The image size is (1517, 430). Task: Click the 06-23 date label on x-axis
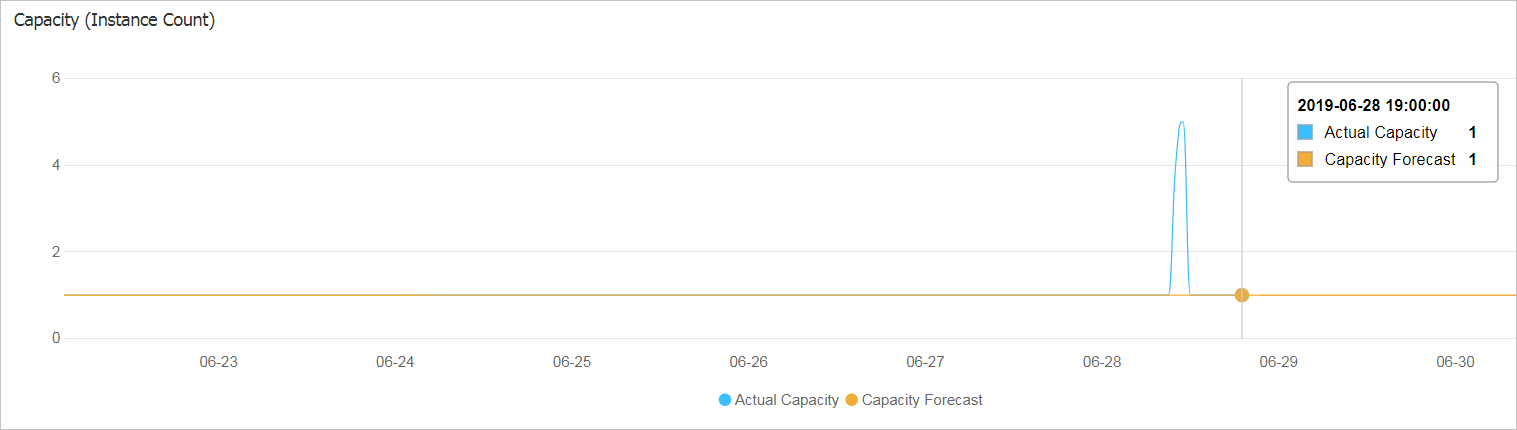[x=219, y=362]
